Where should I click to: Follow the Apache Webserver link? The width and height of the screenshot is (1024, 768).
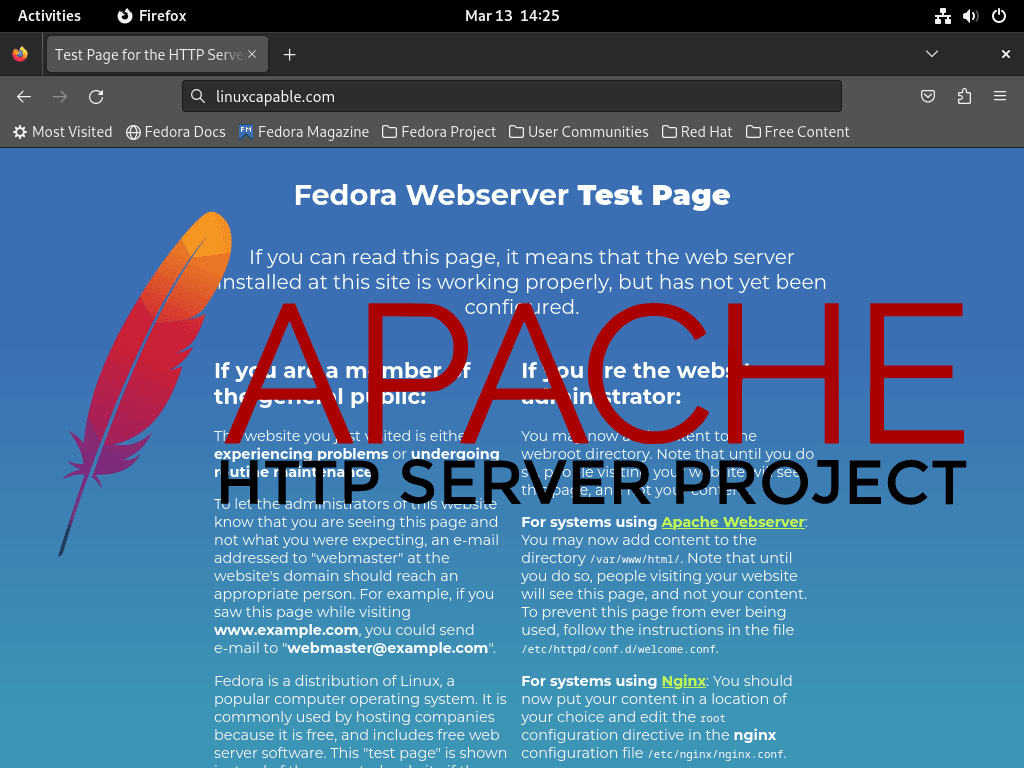pyautogui.click(x=733, y=522)
